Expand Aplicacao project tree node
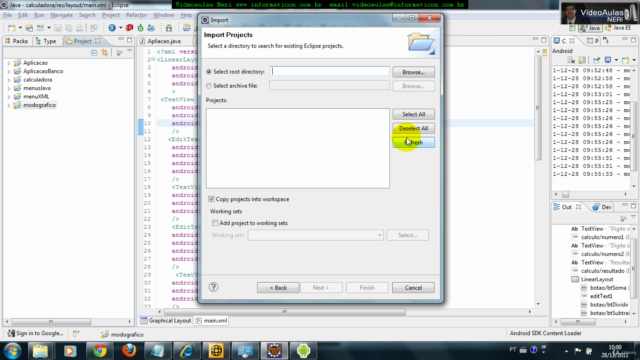This screenshot has width=640, height=360. click(x=9, y=63)
